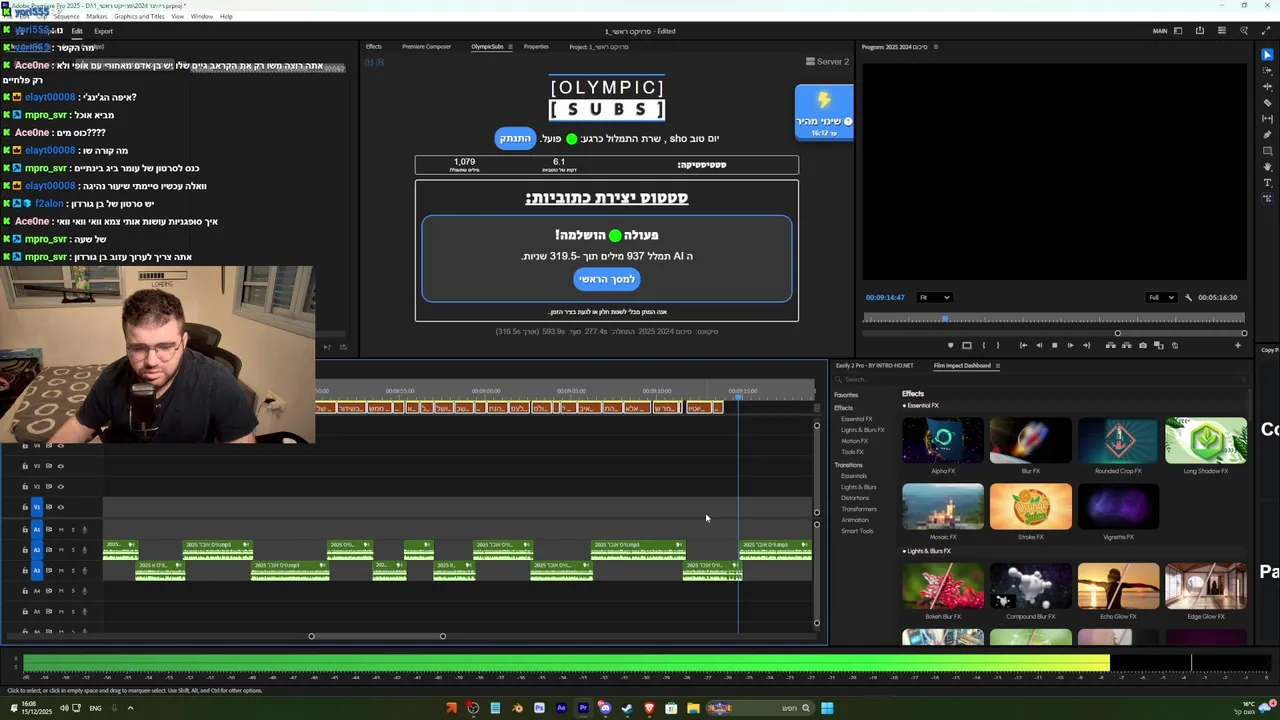This screenshot has width=1280, height=720.
Task: Open the Edit workspace tab
Action: pyautogui.click(x=77, y=31)
